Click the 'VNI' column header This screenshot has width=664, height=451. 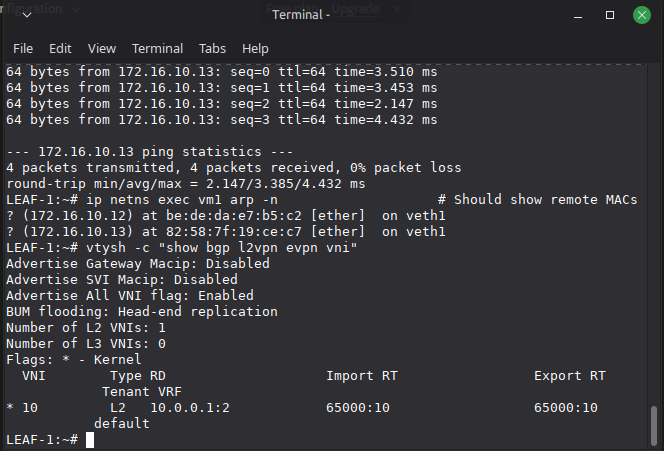[x=34, y=376]
